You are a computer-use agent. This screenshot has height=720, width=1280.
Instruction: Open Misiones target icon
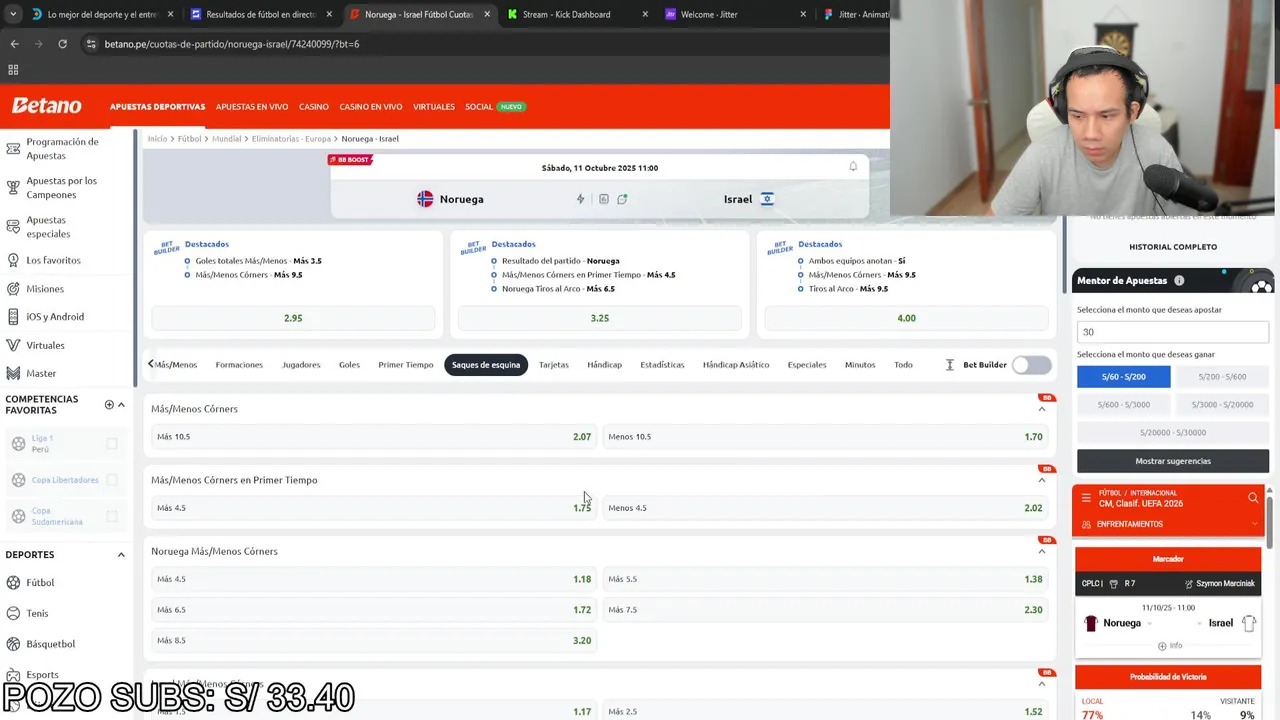click(13, 289)
